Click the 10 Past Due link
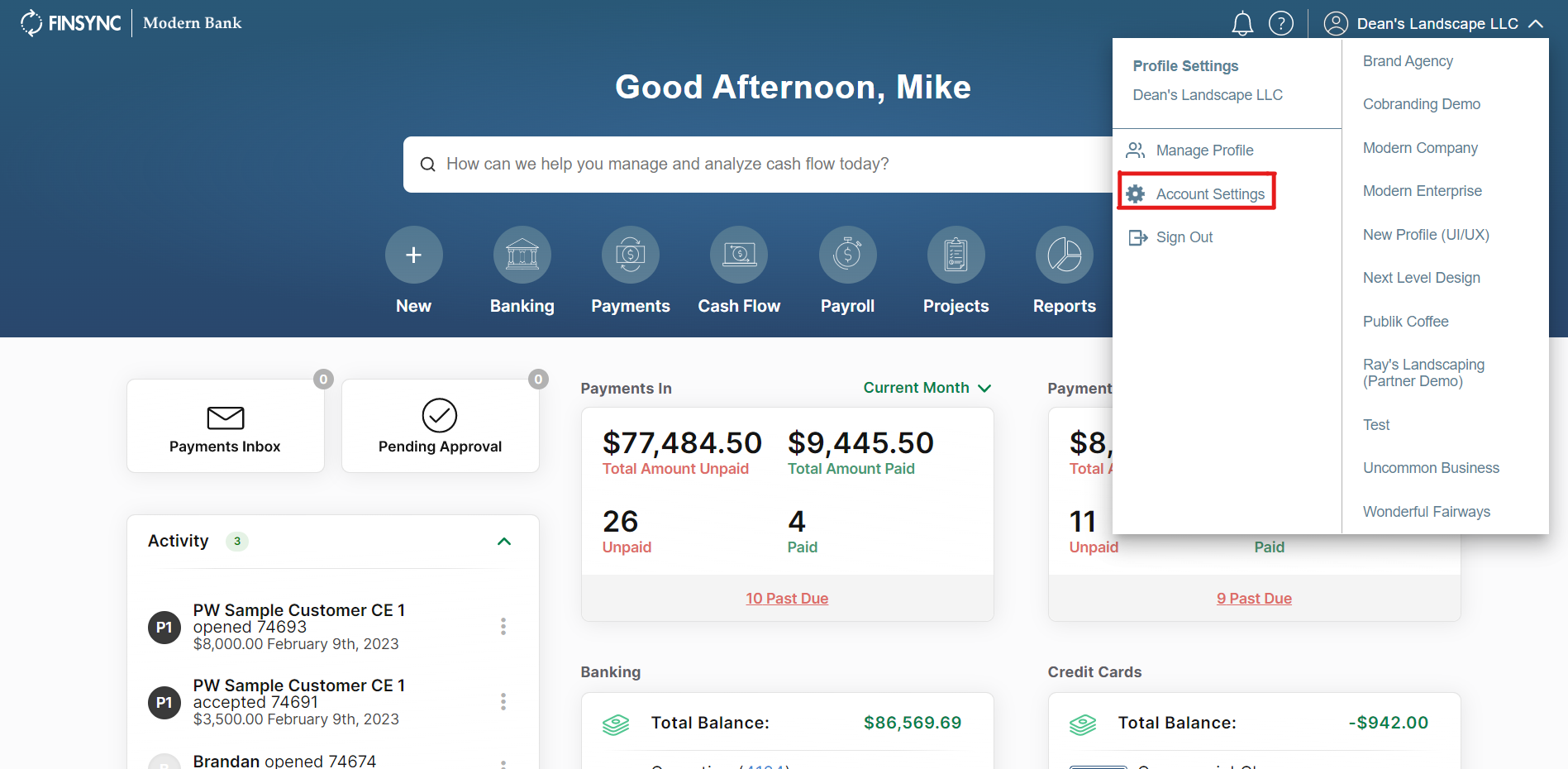 (x=787, y=599)
